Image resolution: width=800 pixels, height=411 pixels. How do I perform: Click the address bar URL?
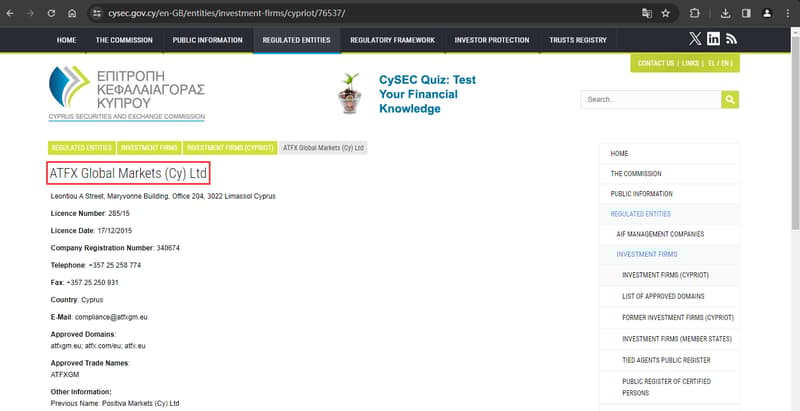227,14
